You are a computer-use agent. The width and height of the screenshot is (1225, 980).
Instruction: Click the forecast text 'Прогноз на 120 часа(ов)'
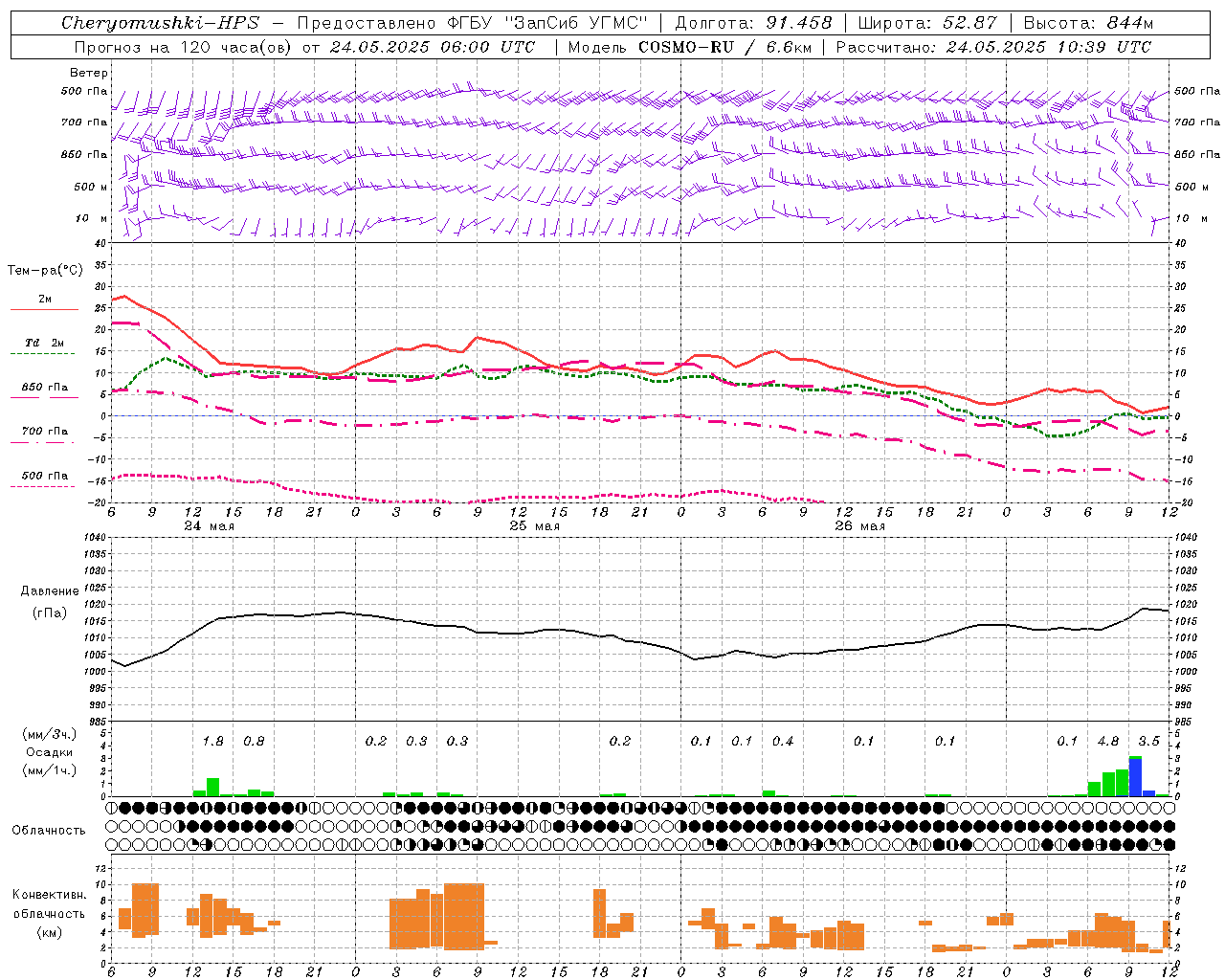pyautogui.click(x=184, y=47)
